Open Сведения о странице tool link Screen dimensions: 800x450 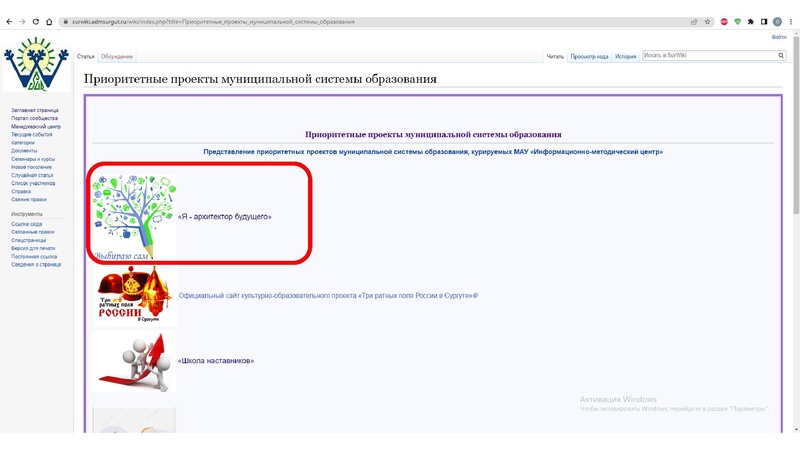point(36,265)
